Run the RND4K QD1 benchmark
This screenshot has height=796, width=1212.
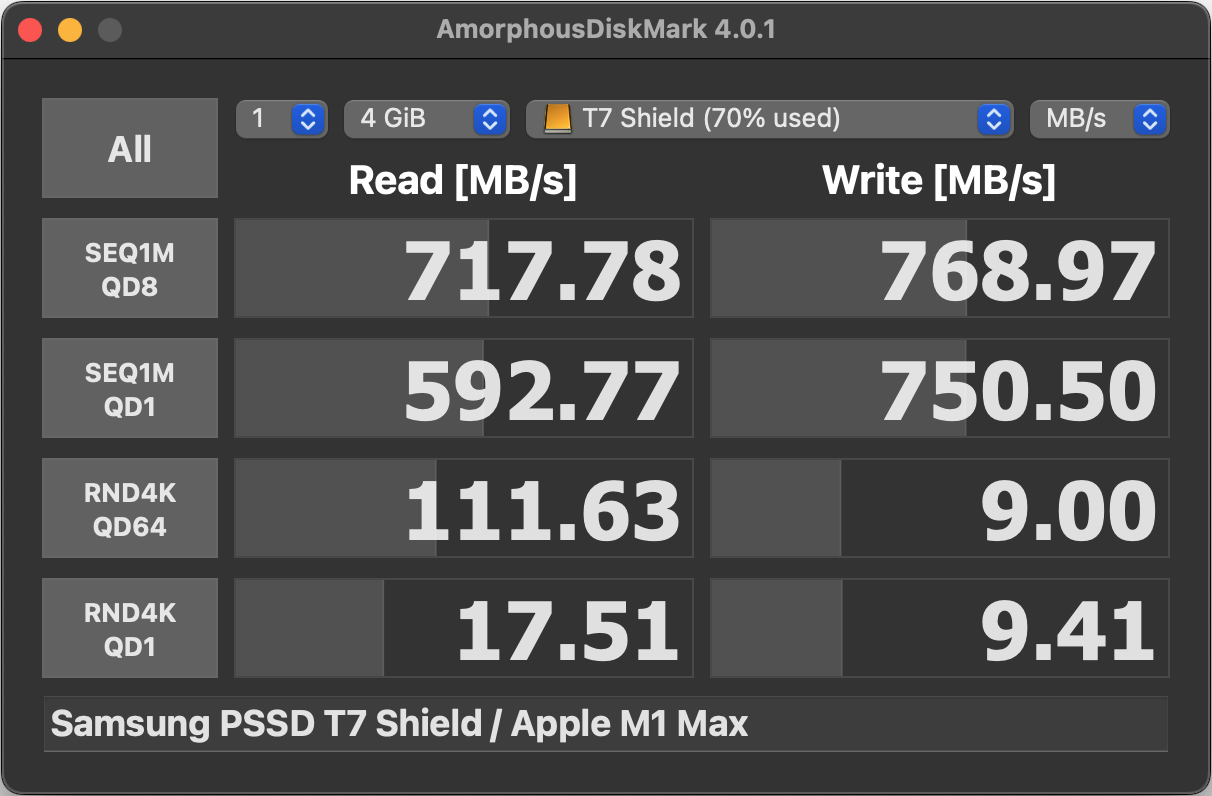point(130,628)
